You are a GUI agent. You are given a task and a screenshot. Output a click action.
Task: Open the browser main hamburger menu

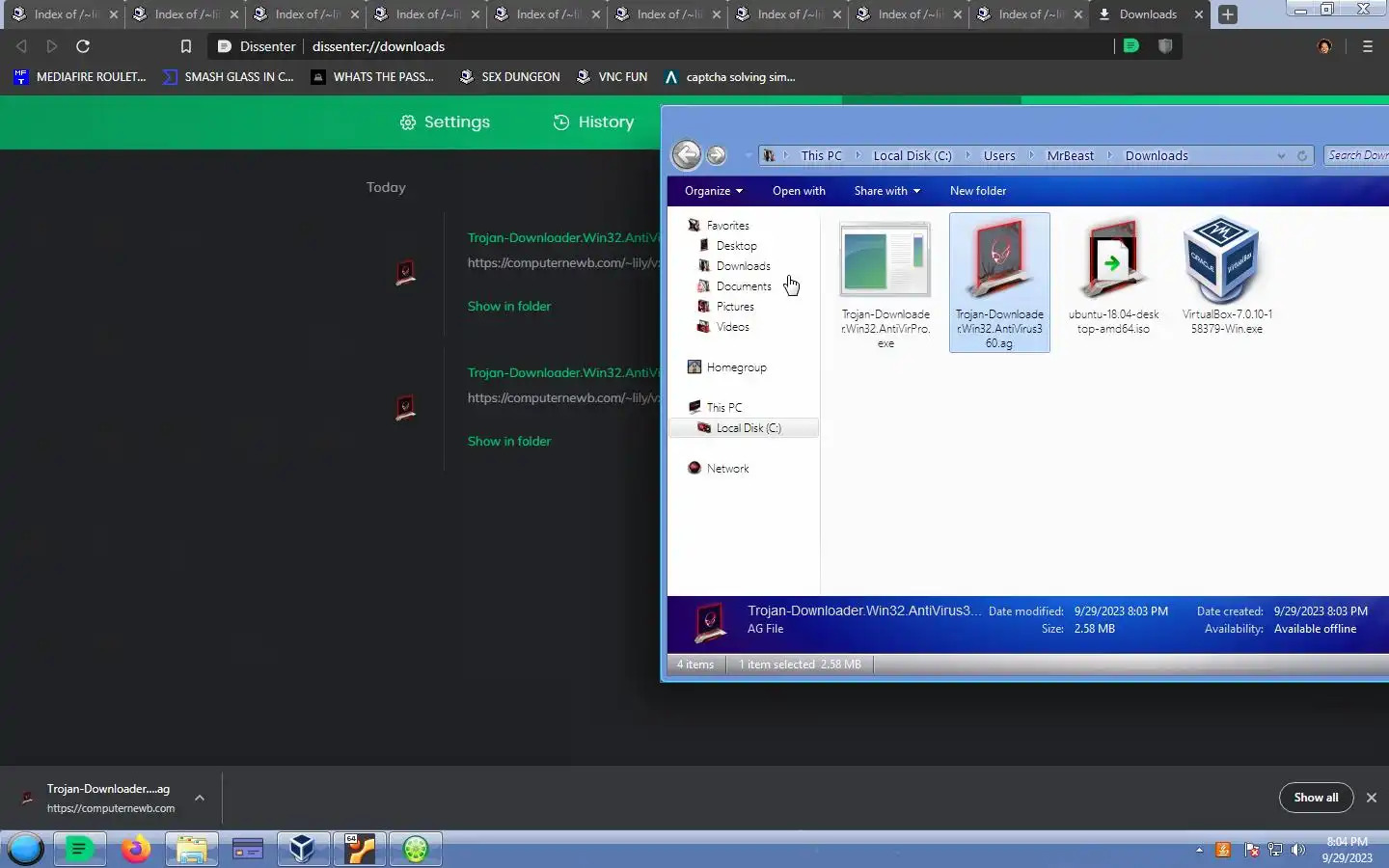(x=1367, y=46)
